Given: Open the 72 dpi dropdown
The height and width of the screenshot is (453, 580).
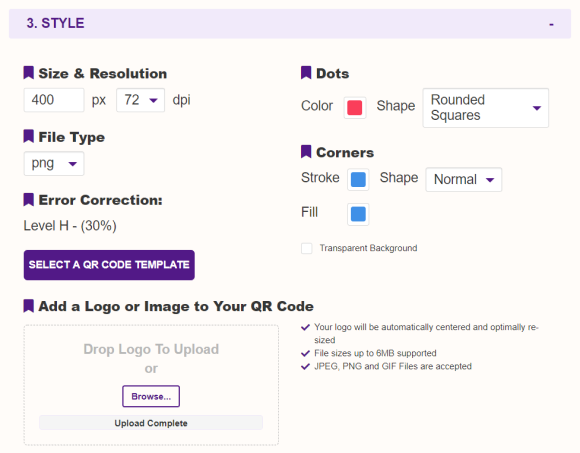Looking at the screenshot, I should [141, 100].
